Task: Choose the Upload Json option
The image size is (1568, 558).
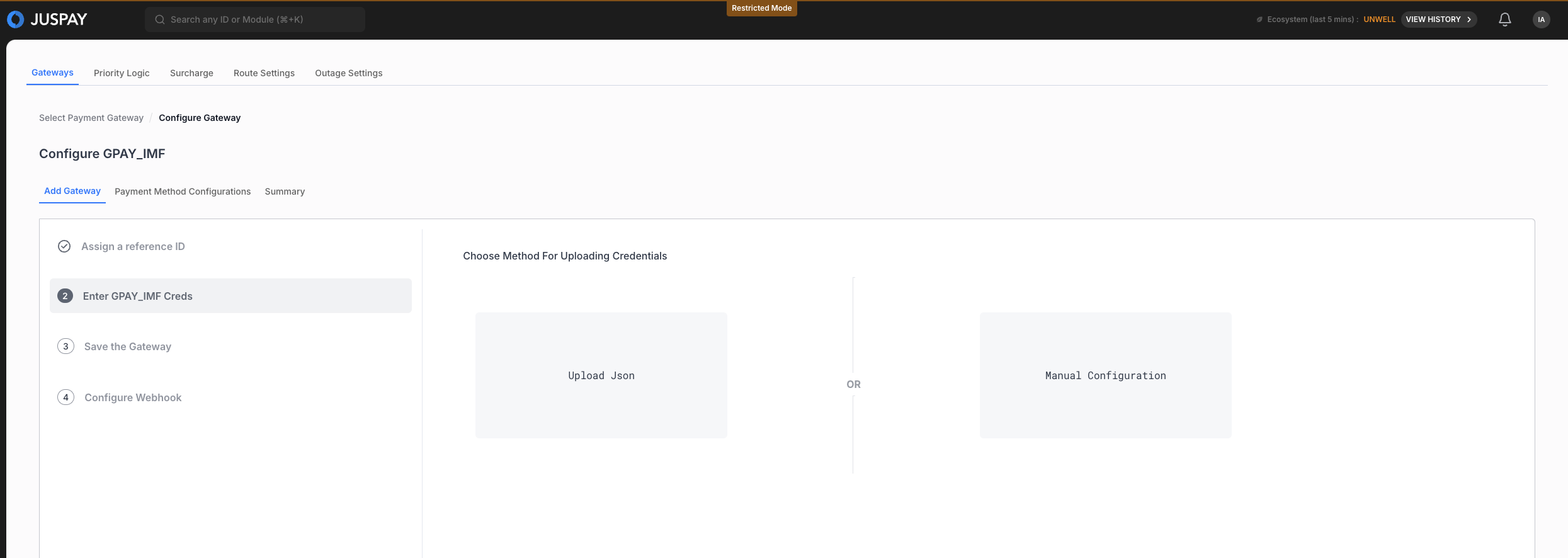Action: click(601, 375)
